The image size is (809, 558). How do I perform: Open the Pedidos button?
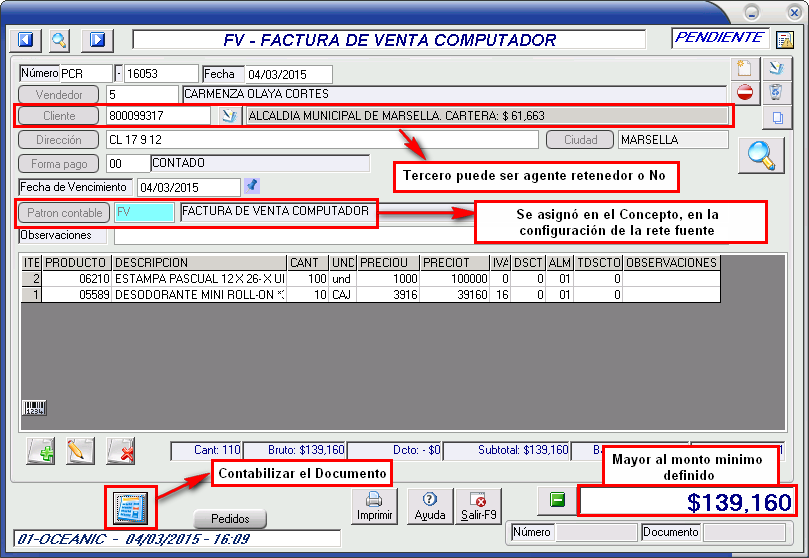tap(230, 519)
